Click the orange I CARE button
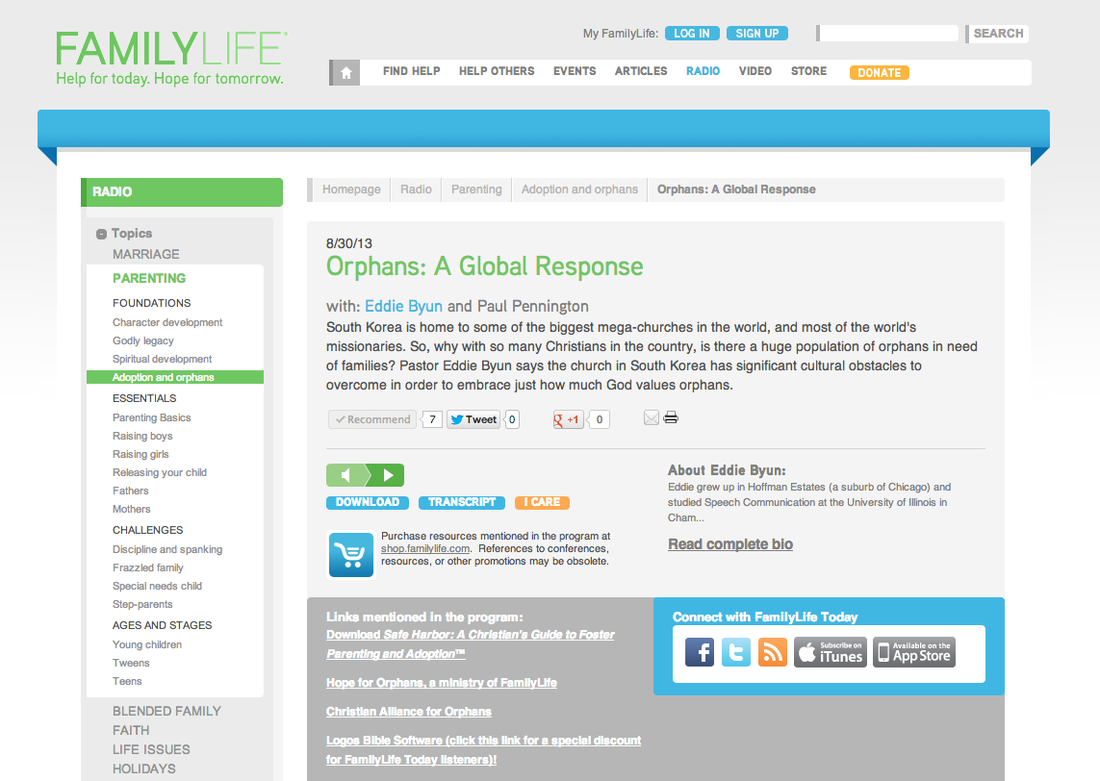1100x781 pixels. pyautogui.click(x=542, y=502)
